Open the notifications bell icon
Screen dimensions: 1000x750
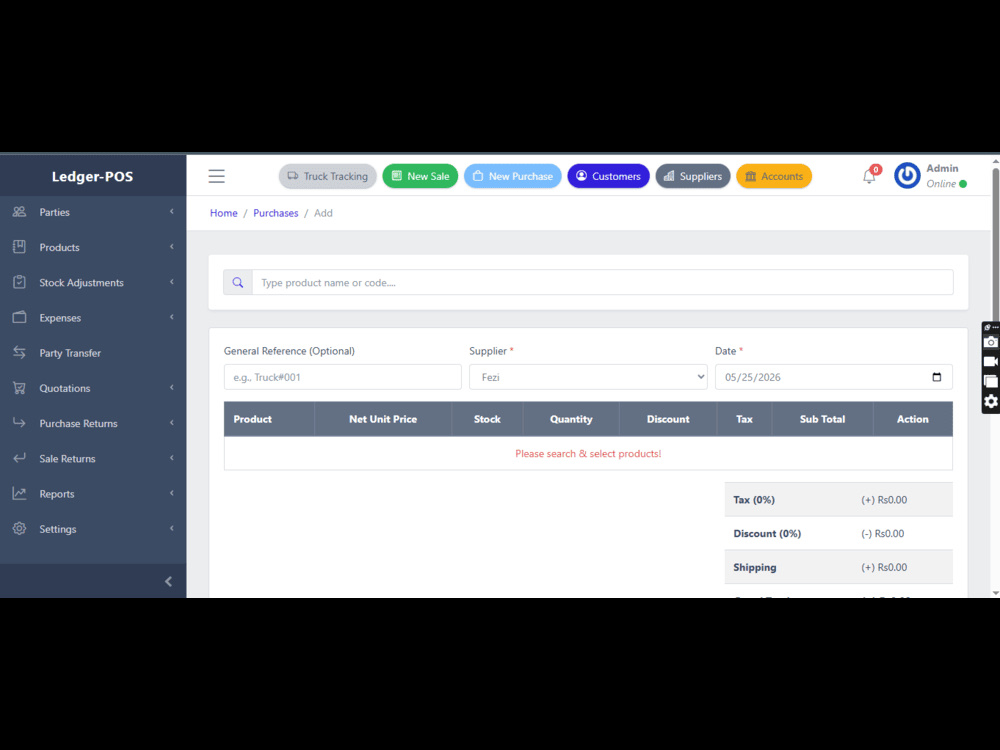tap(869, 176)
